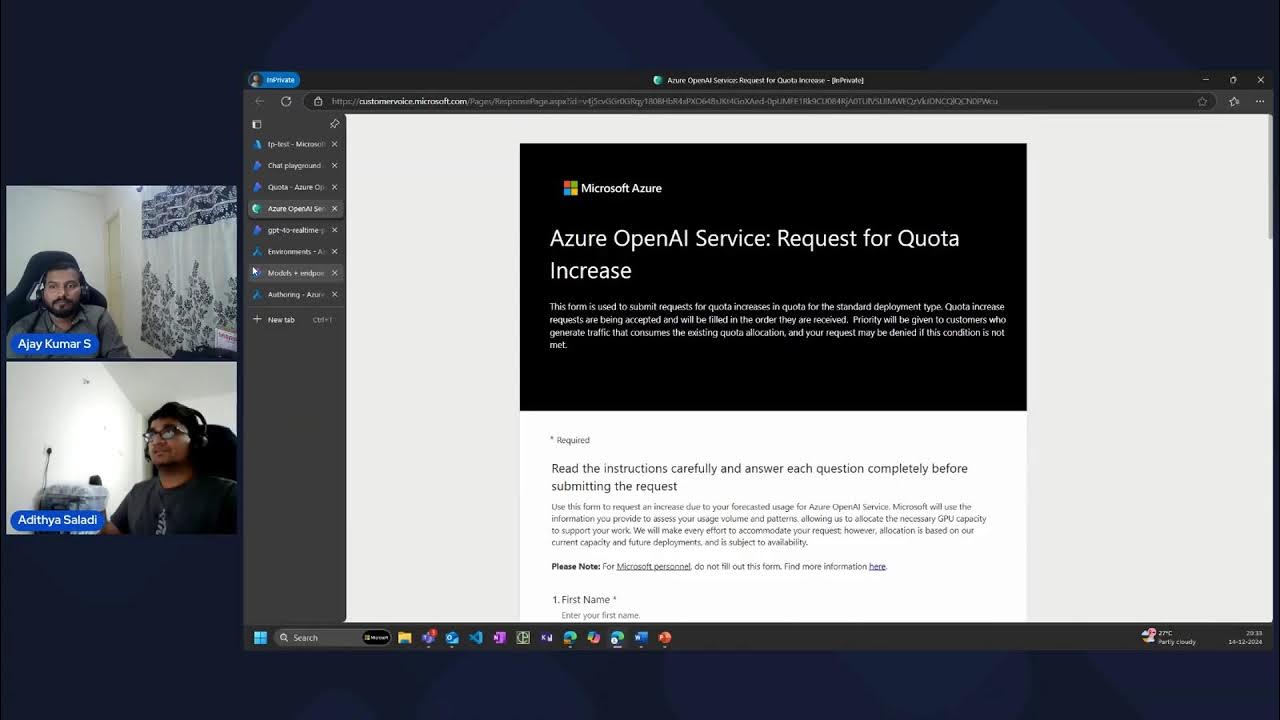Click the InPrivate profile badge
The image size is (1280, 720).
pyautogui.click(x=274, y=80)
